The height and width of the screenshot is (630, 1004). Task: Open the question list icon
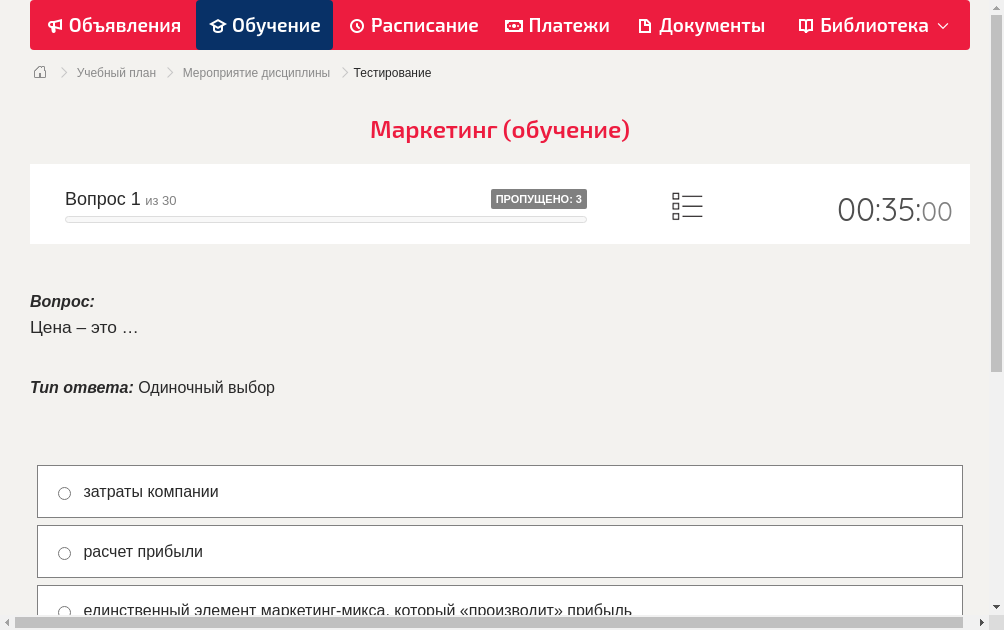[687, 205]
